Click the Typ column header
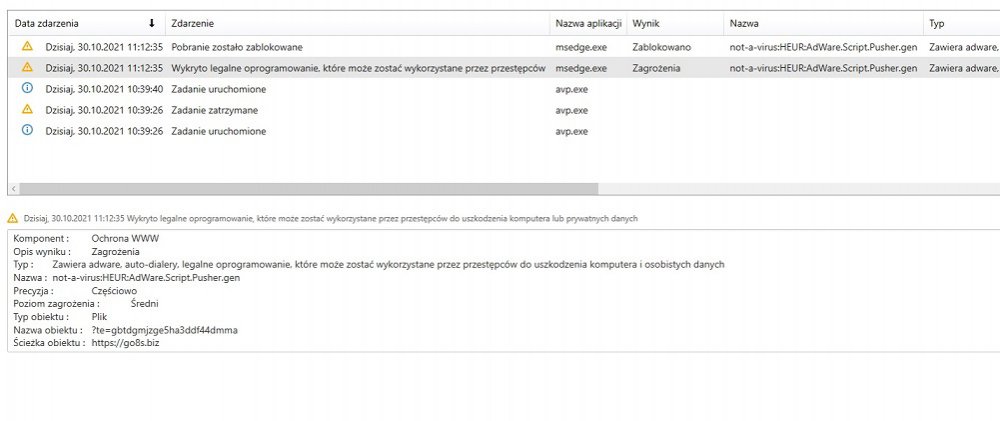The height and width of the screenshot is (421, 1000). [937, 23]
